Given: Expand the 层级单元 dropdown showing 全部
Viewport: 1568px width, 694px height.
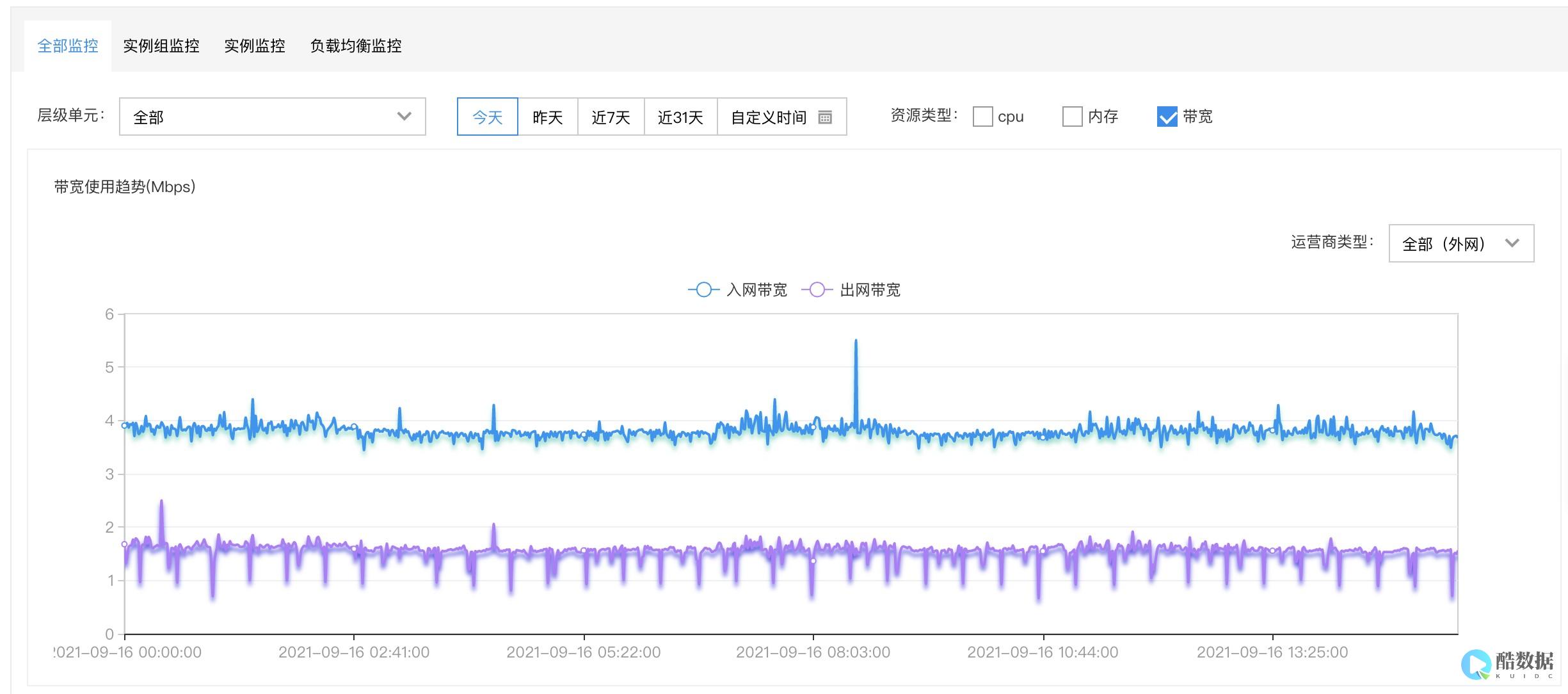Looking at the screenshot, I should 273,117.
